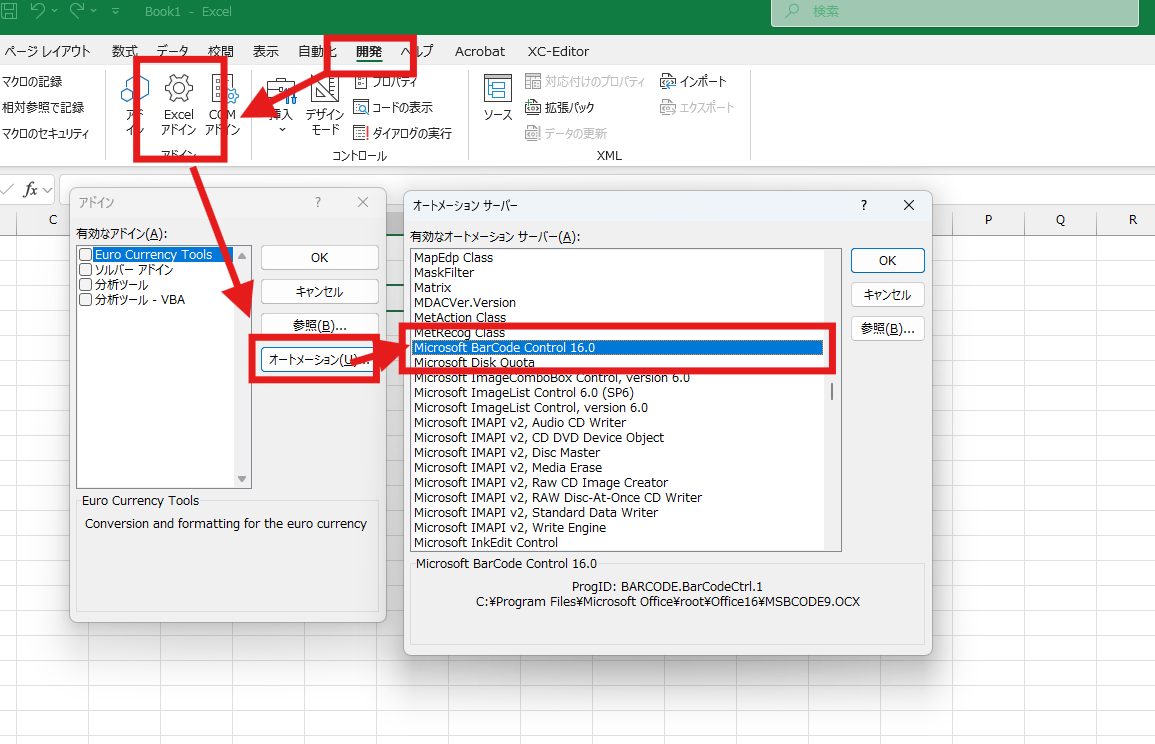Select MaskFilter in server list
This screenshot has width=1155, height=744.
tap(617, 273)
